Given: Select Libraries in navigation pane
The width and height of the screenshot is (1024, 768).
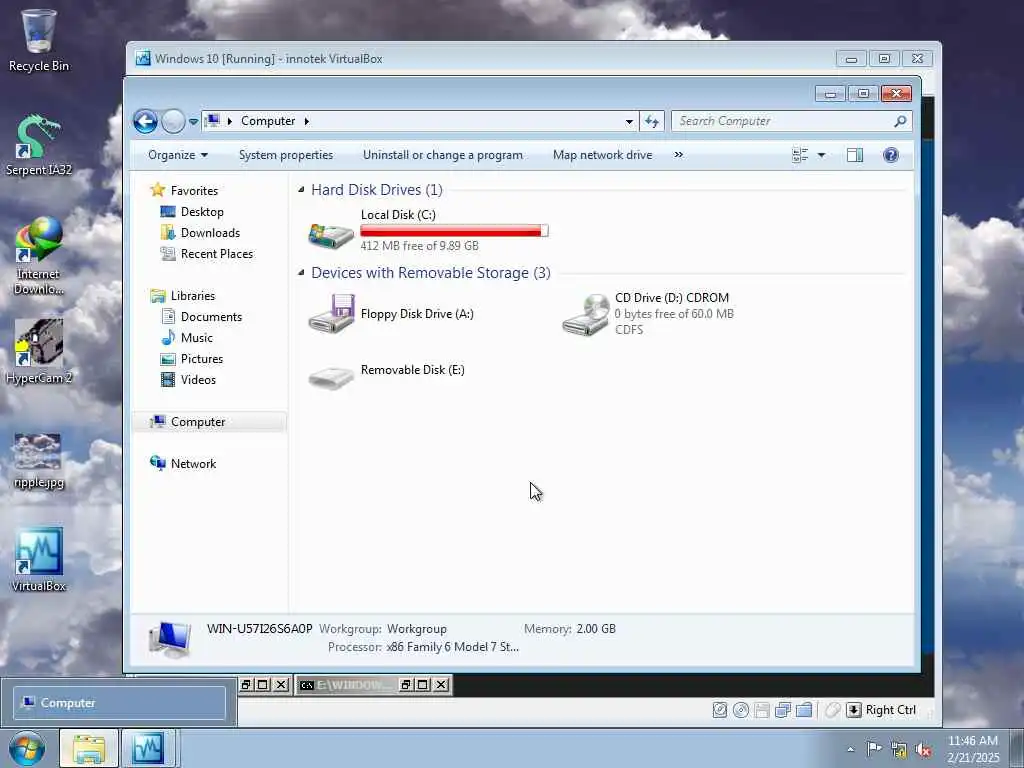Looking at the screenshot, I should pos(193,296).
